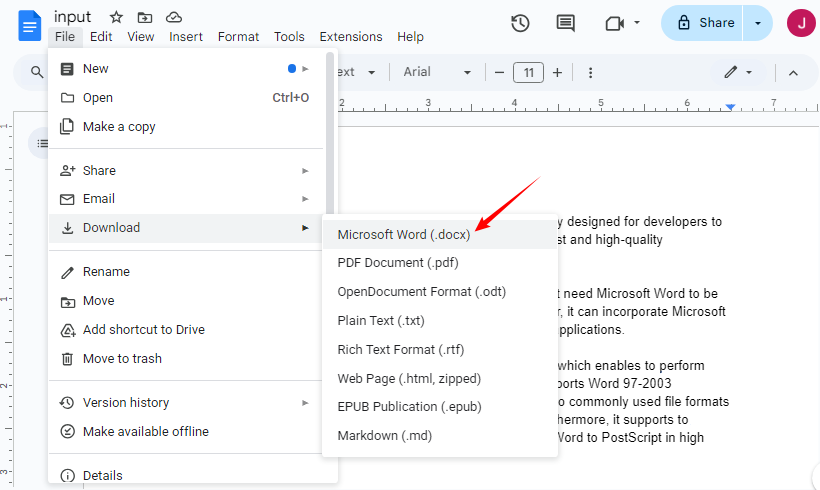Star the document named input

pos(116,18)
